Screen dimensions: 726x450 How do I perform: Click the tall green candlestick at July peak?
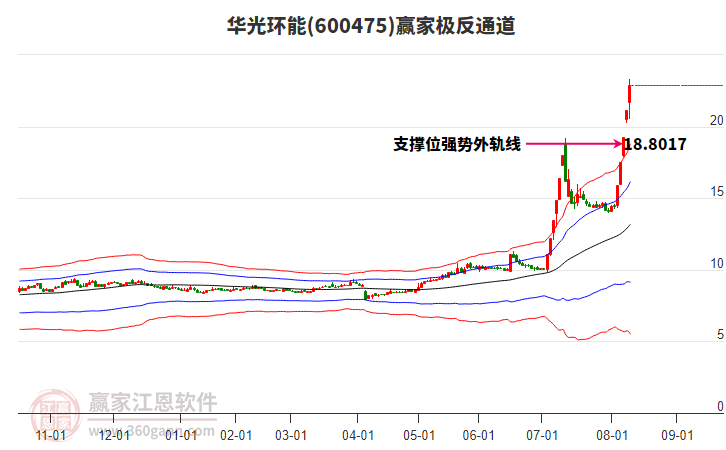point(565,160)
